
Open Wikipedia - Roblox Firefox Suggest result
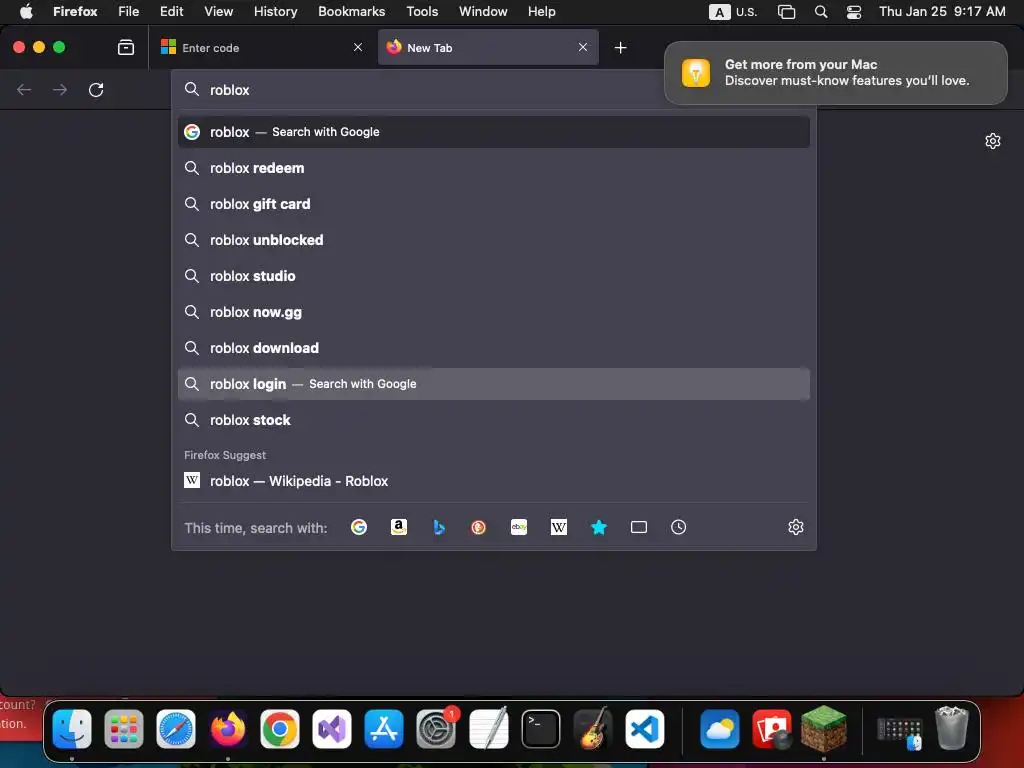pos(494,481)
